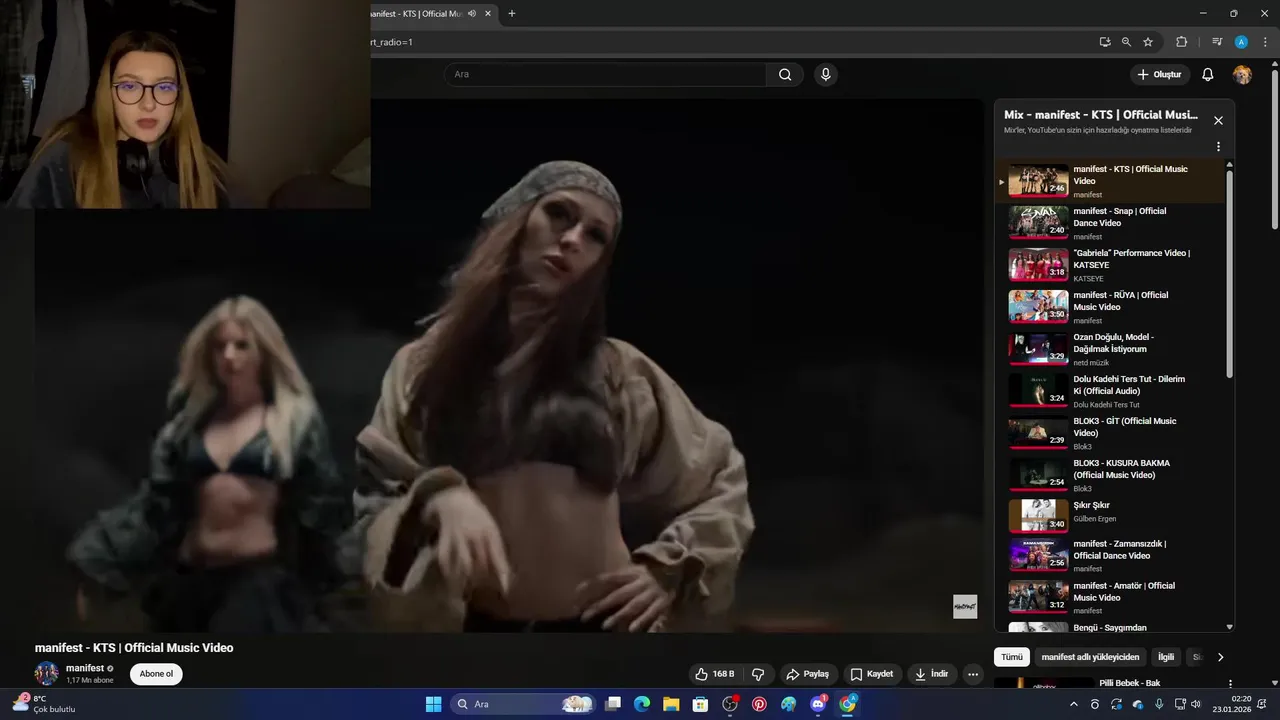Select manifest adlı yükleyiciden filter chip
1280x720 pixels.
point(1090,657)
